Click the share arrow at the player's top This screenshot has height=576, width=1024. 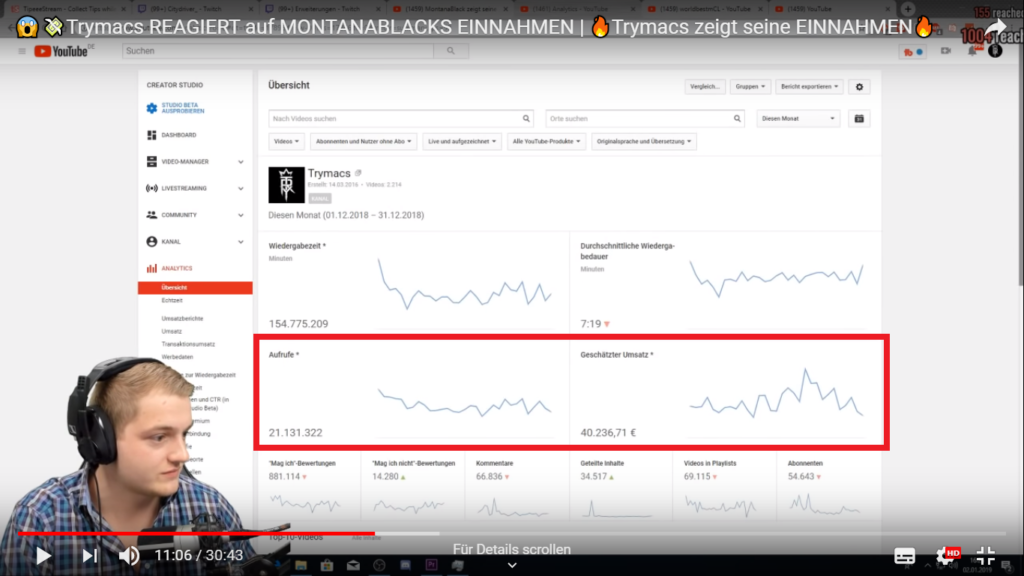click(x=996, y=28)
